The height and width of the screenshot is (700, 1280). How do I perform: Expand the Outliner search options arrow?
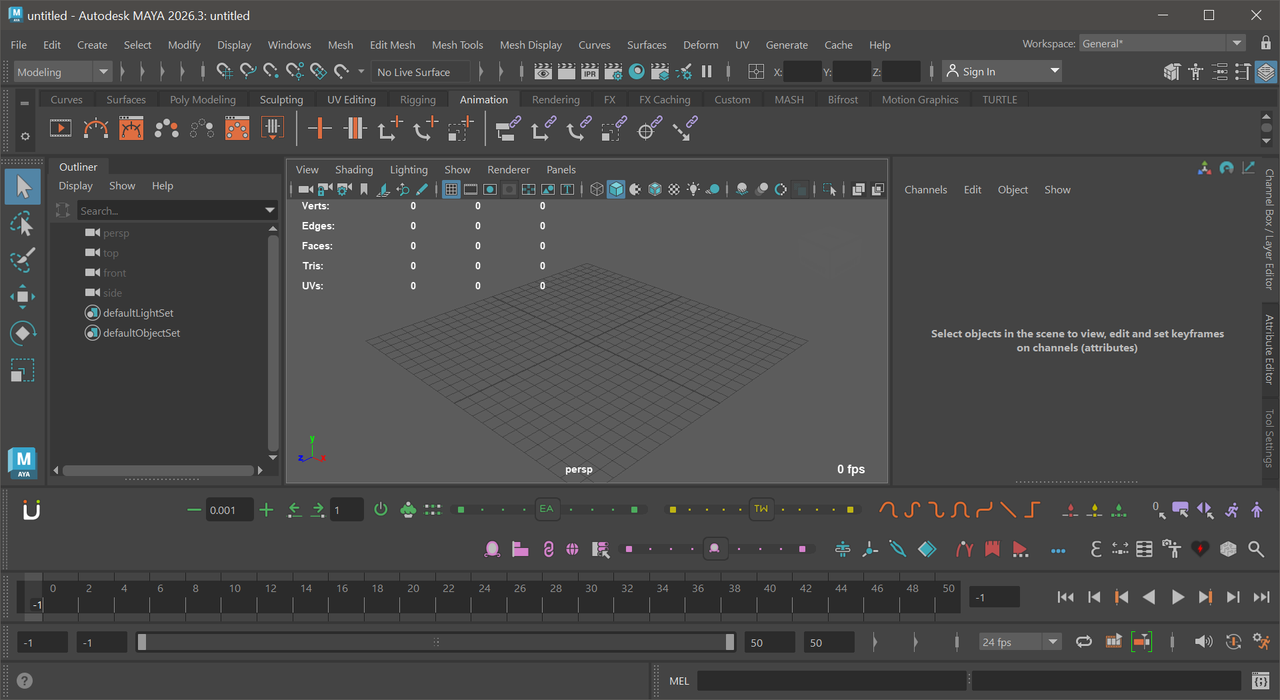[269, 211]
